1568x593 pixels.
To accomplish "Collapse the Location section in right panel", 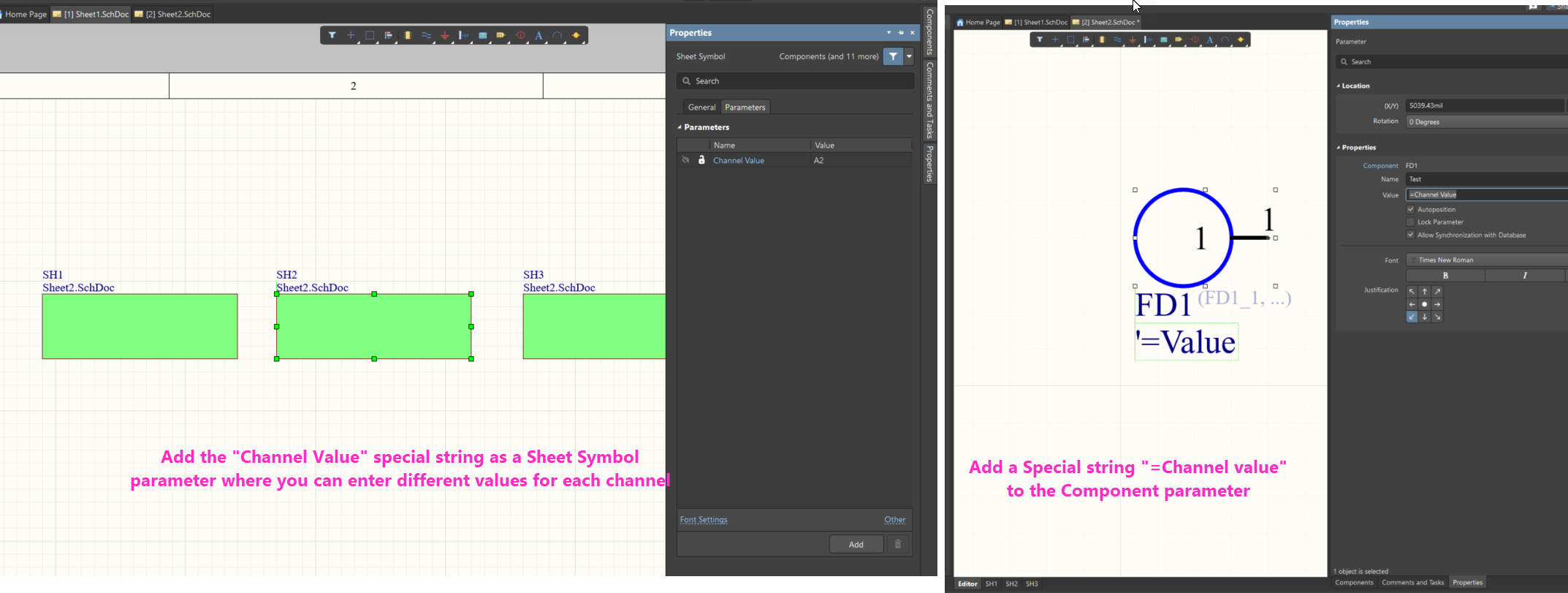I will pyautogui.click(x=1339, y=86).
